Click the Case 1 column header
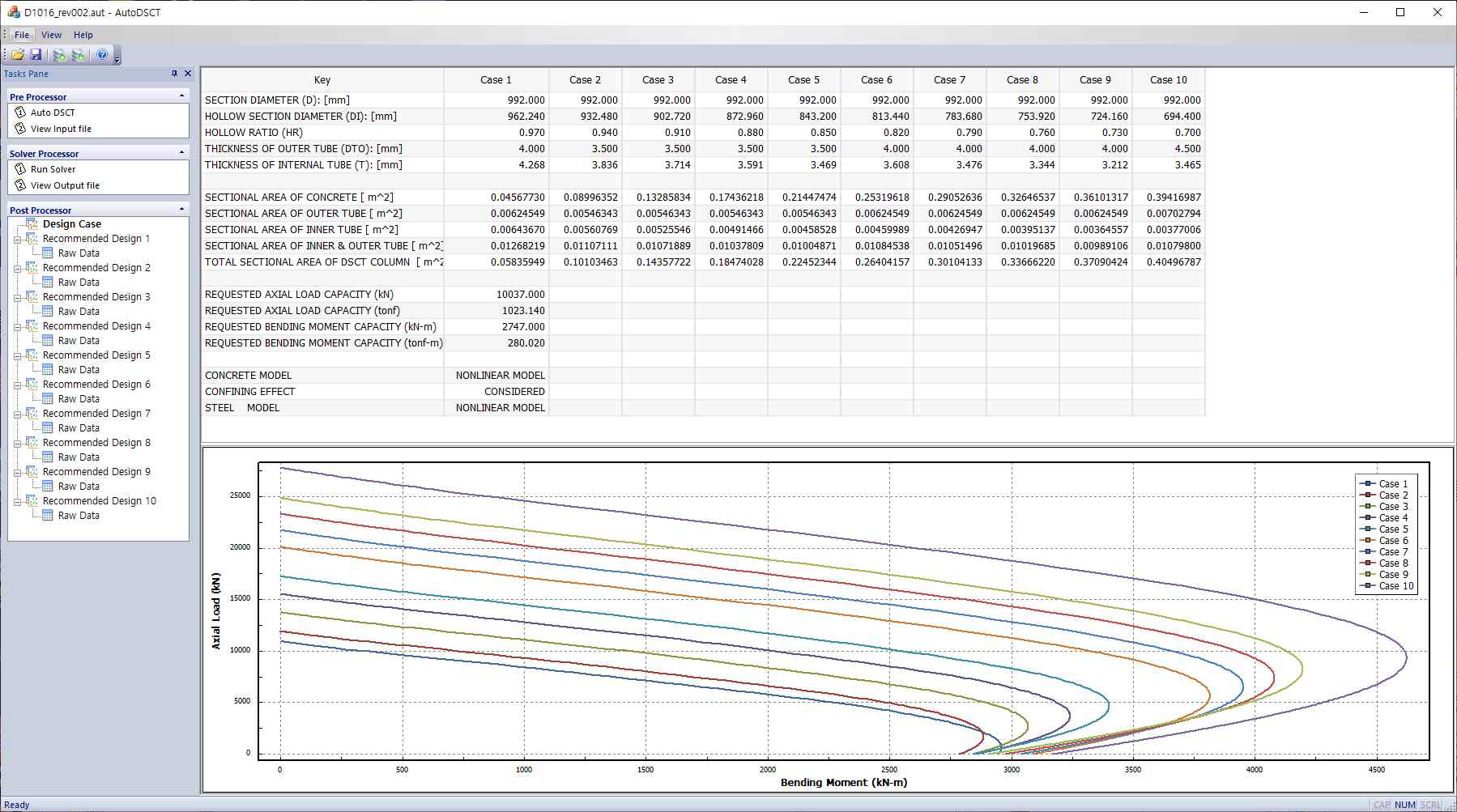1457x812 pixels. (496, 80)
